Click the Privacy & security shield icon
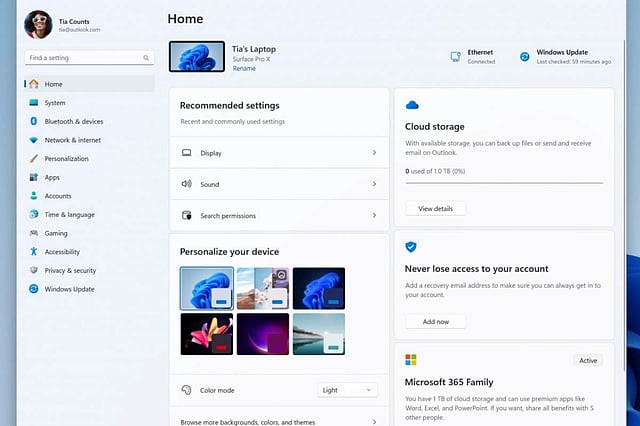640x426 pixels. coord(34,270)
